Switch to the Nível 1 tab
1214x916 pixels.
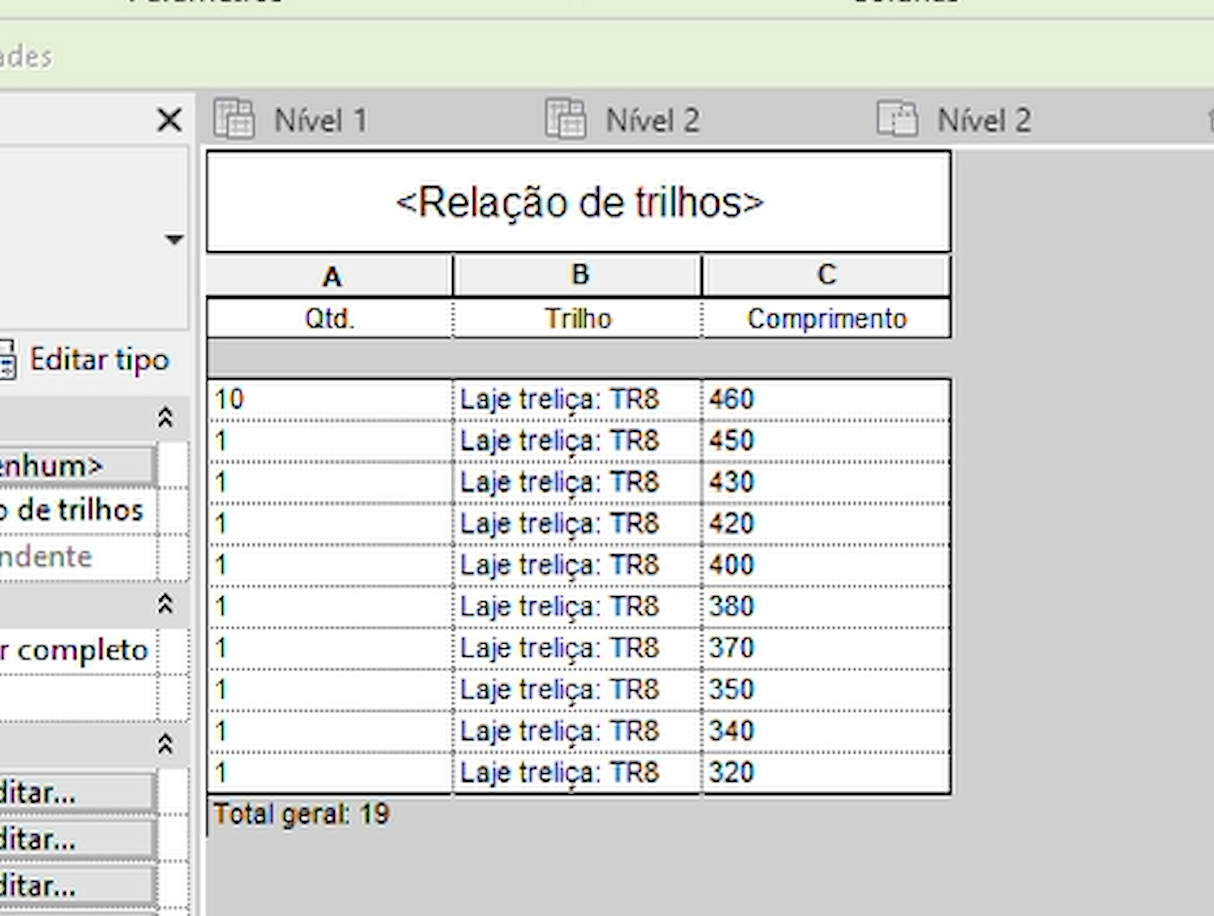point(321,121)
